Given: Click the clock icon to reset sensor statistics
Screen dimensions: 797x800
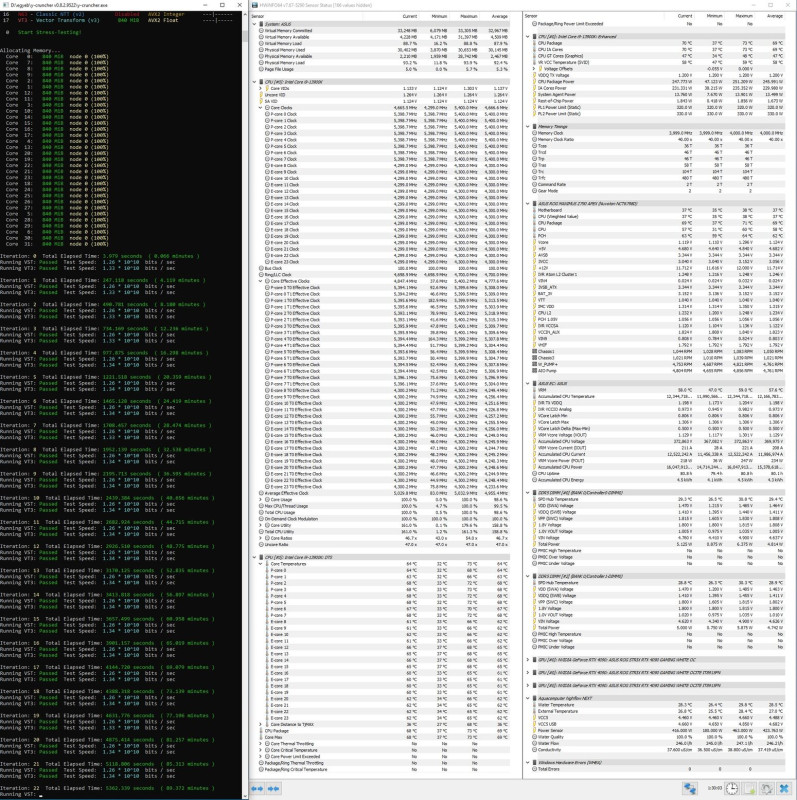Looking at the screenshot, I should [732, 788].
